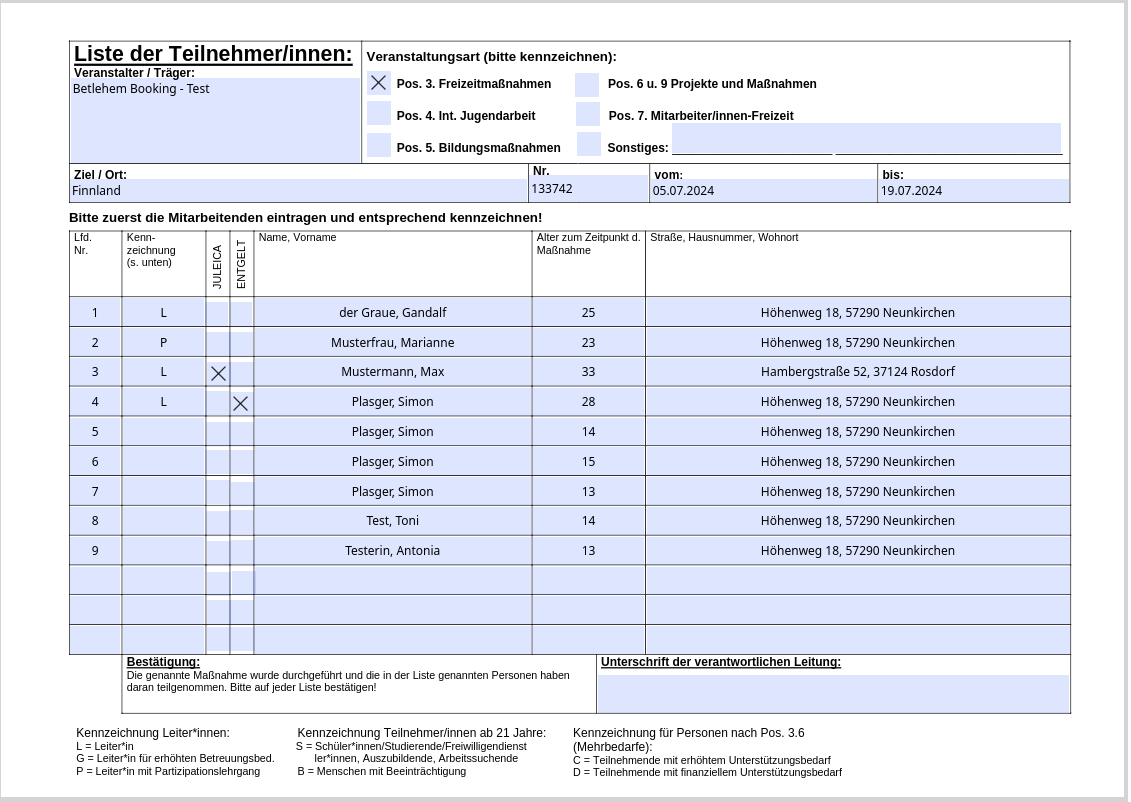Screen dimensions: 1131x802
Task: Tick the Pos. 5 Bildungsmaßnahmen checkbox
Action: (x=378, y=146)
